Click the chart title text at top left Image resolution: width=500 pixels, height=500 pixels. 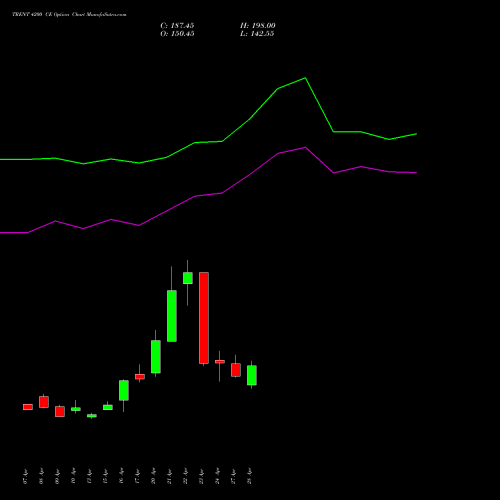pos(69,14)
